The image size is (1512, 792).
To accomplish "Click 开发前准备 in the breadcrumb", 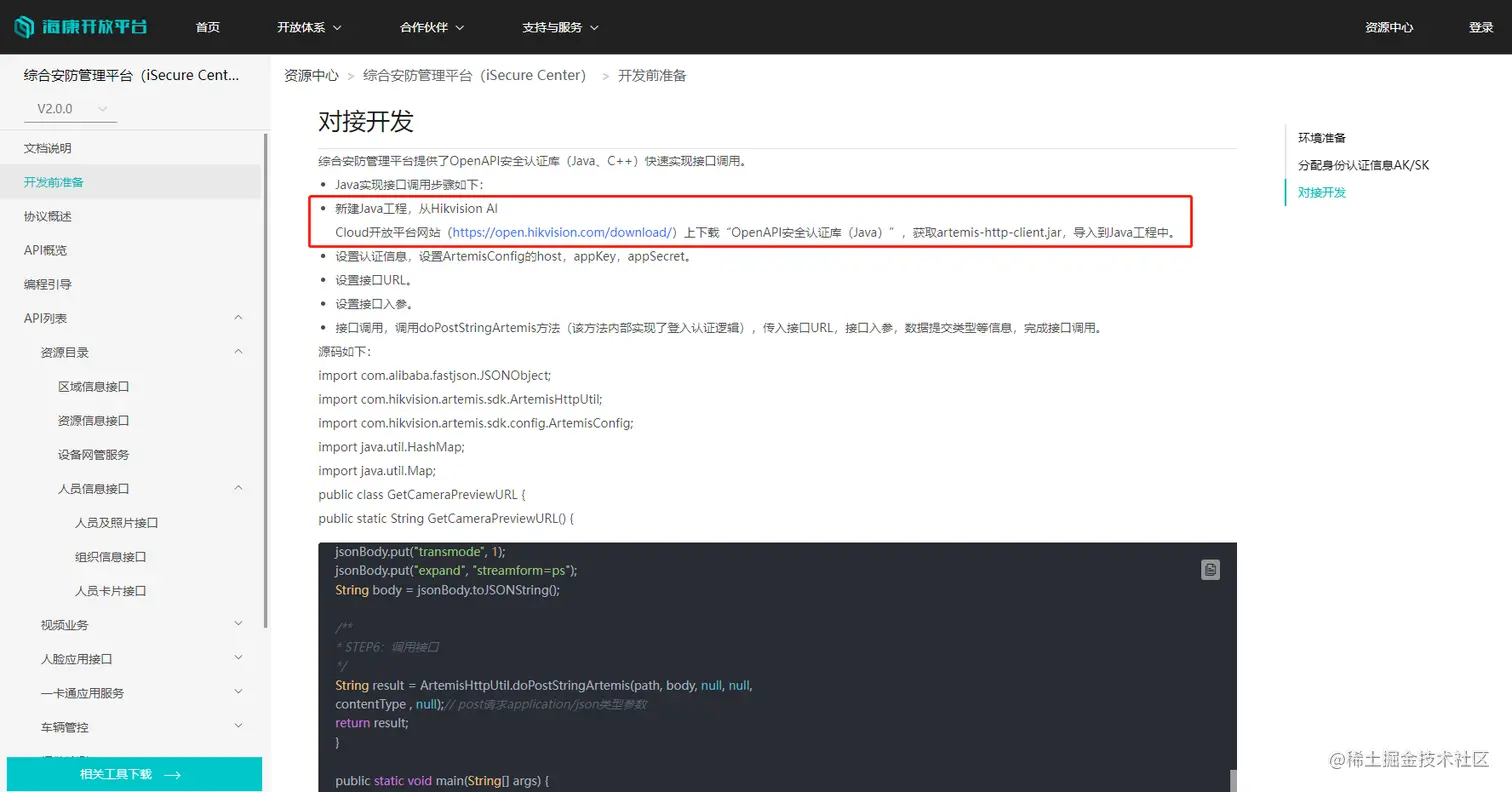I will pos(652,75).
